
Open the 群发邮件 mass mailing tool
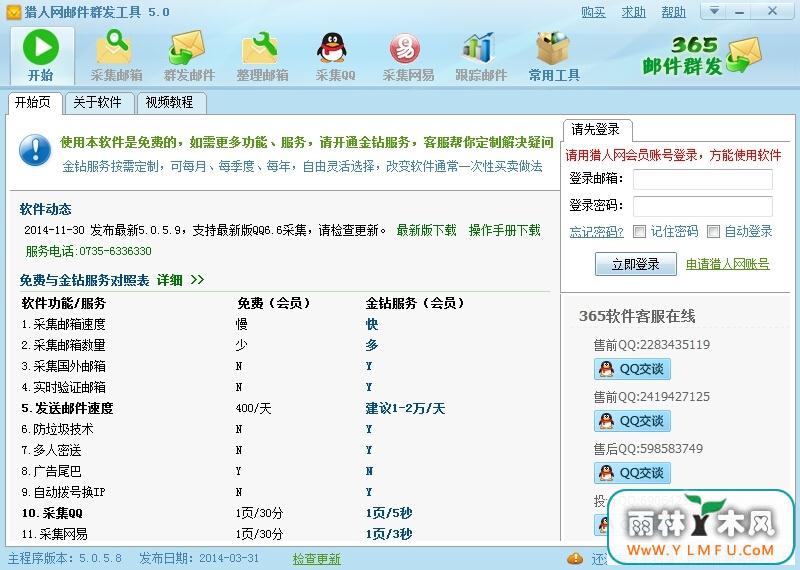189,56
